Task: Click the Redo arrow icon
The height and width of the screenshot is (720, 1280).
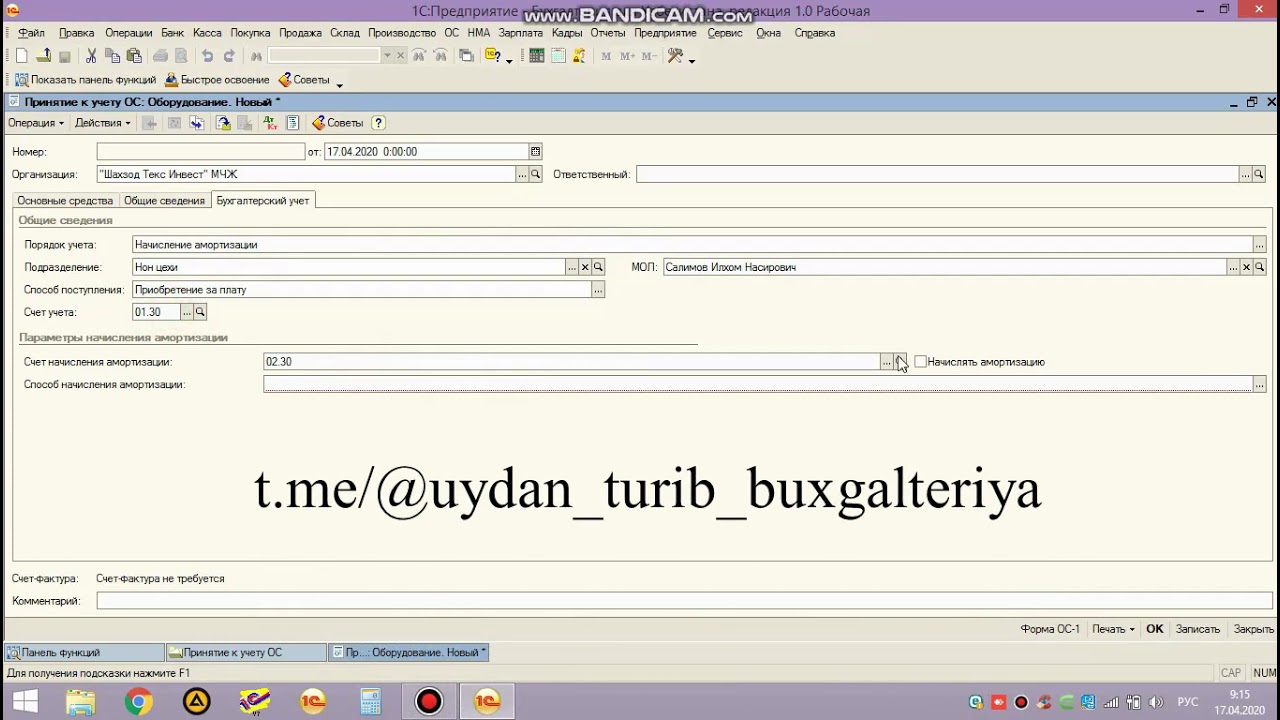Action: pos(229,56)
